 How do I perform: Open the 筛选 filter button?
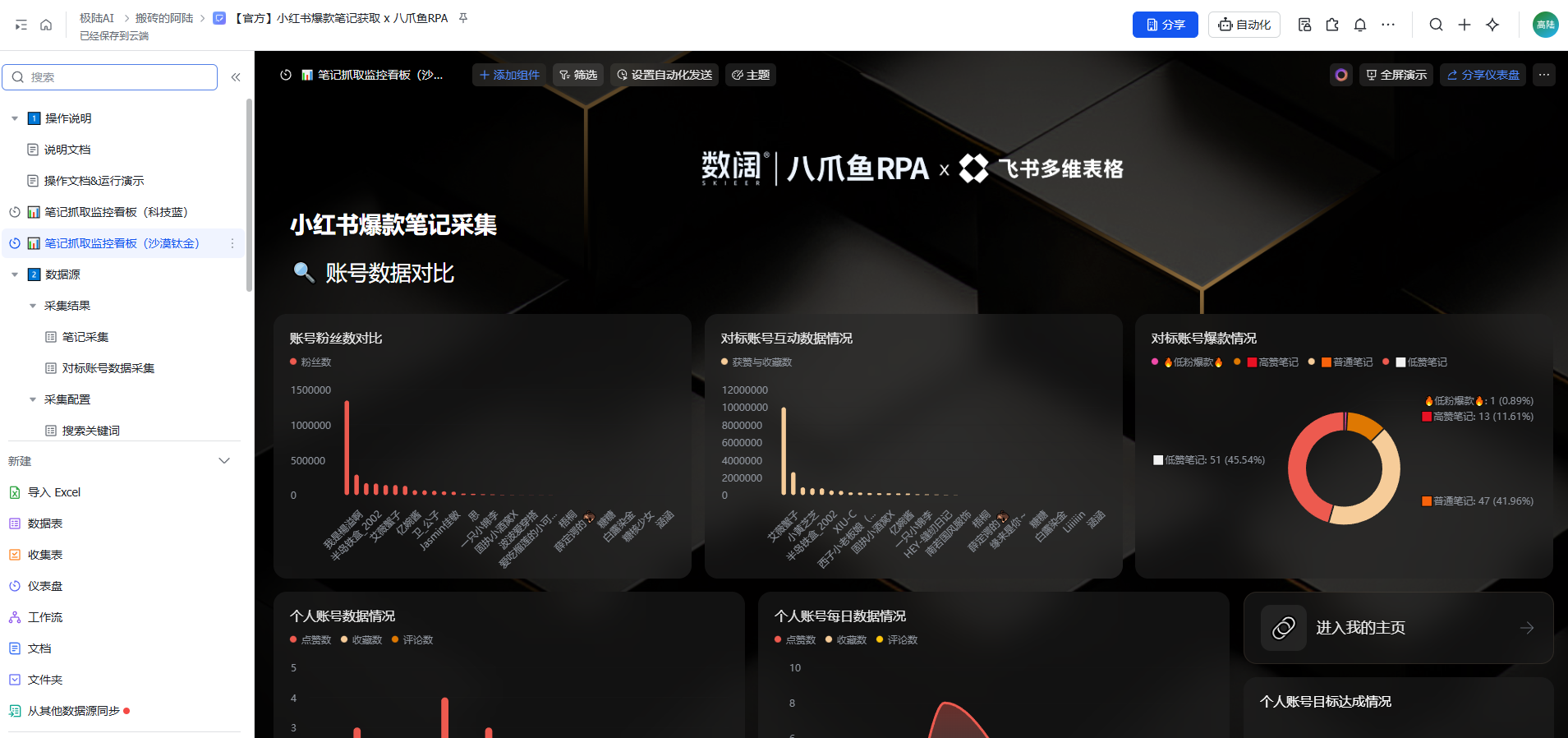pos(578,75)
